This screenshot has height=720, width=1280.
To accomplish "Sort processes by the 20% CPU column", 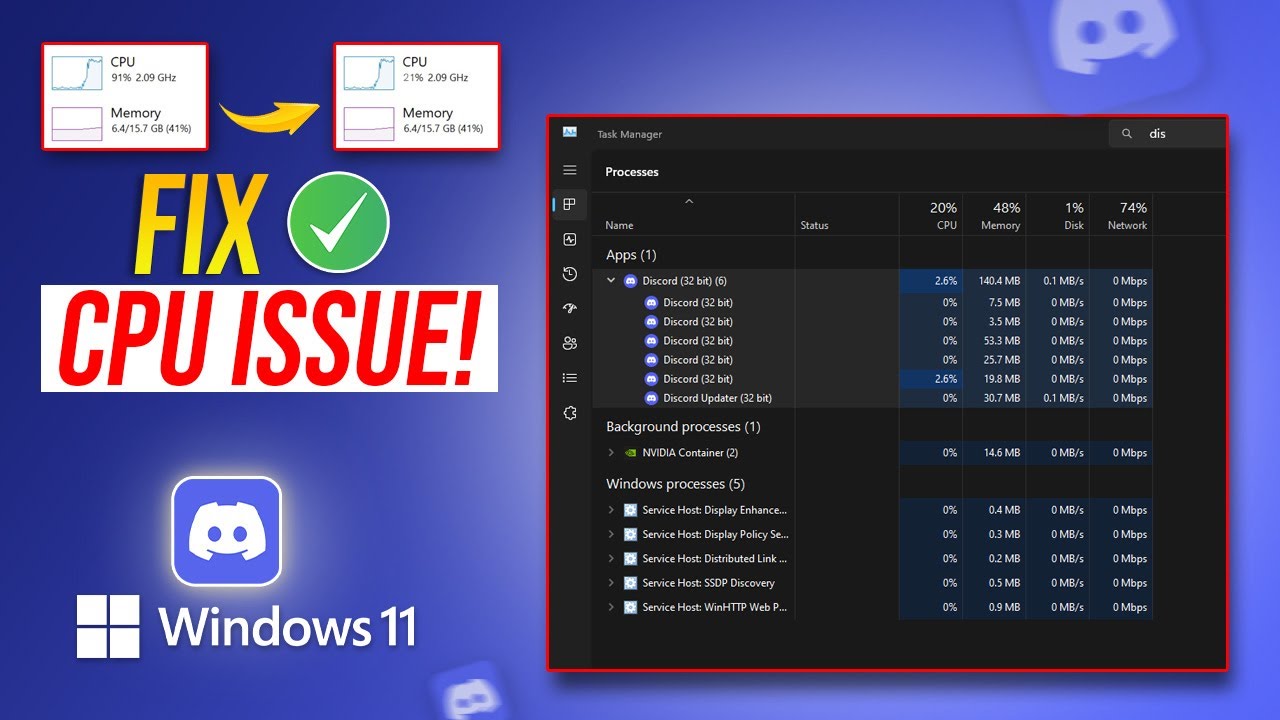I will (931, 215).
